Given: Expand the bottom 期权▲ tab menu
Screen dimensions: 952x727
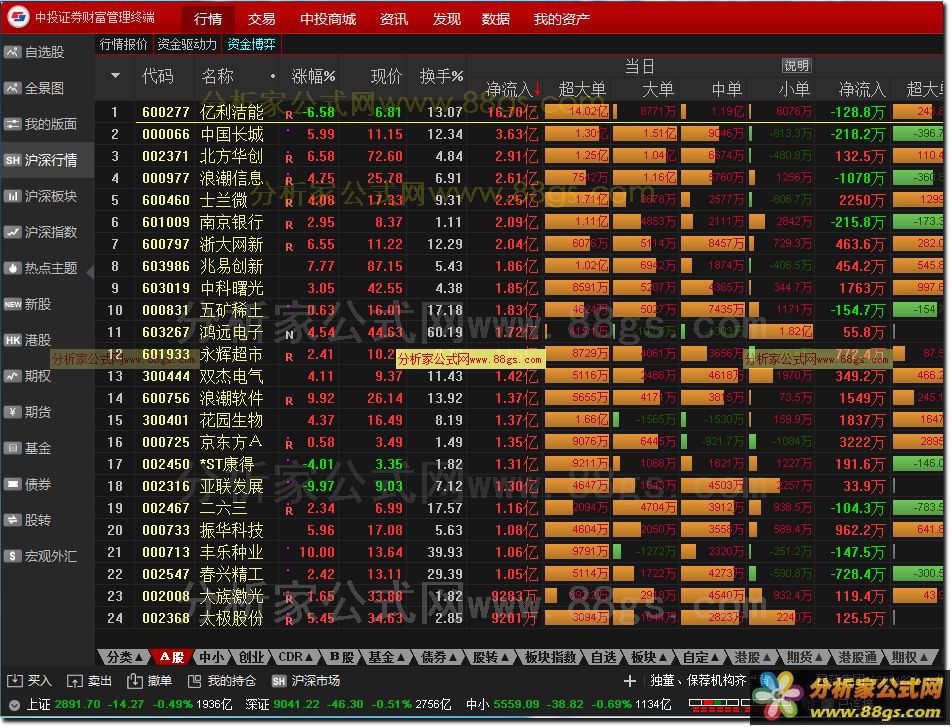Looking at the screenshot, I should click(909, 657).
